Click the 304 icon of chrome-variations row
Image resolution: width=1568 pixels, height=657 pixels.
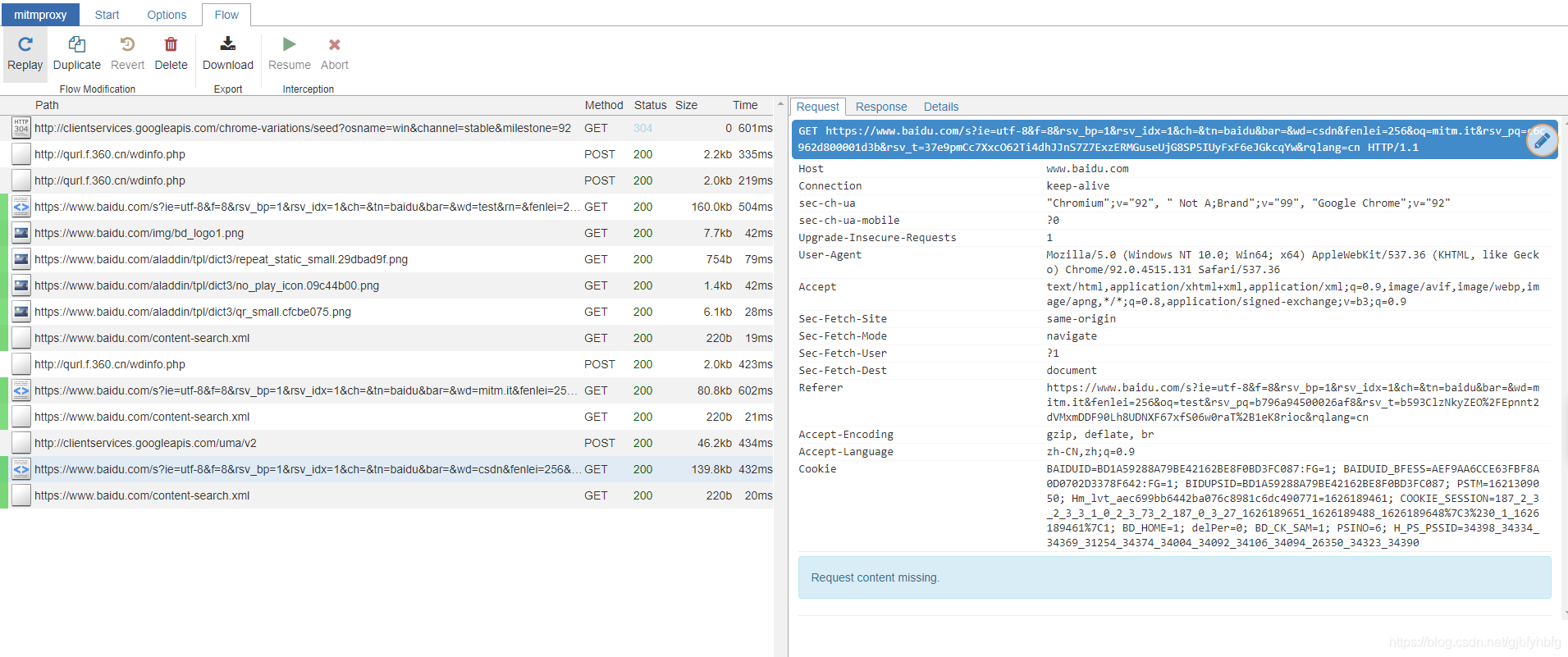[x=21, y=128]
